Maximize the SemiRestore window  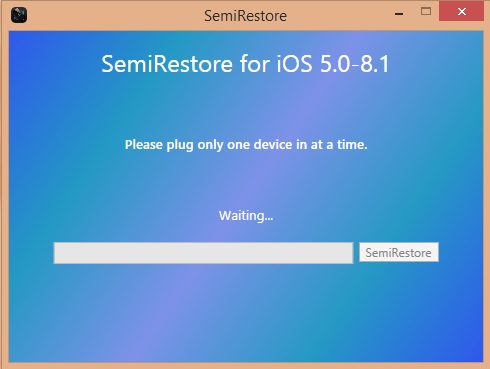point(426,12)
